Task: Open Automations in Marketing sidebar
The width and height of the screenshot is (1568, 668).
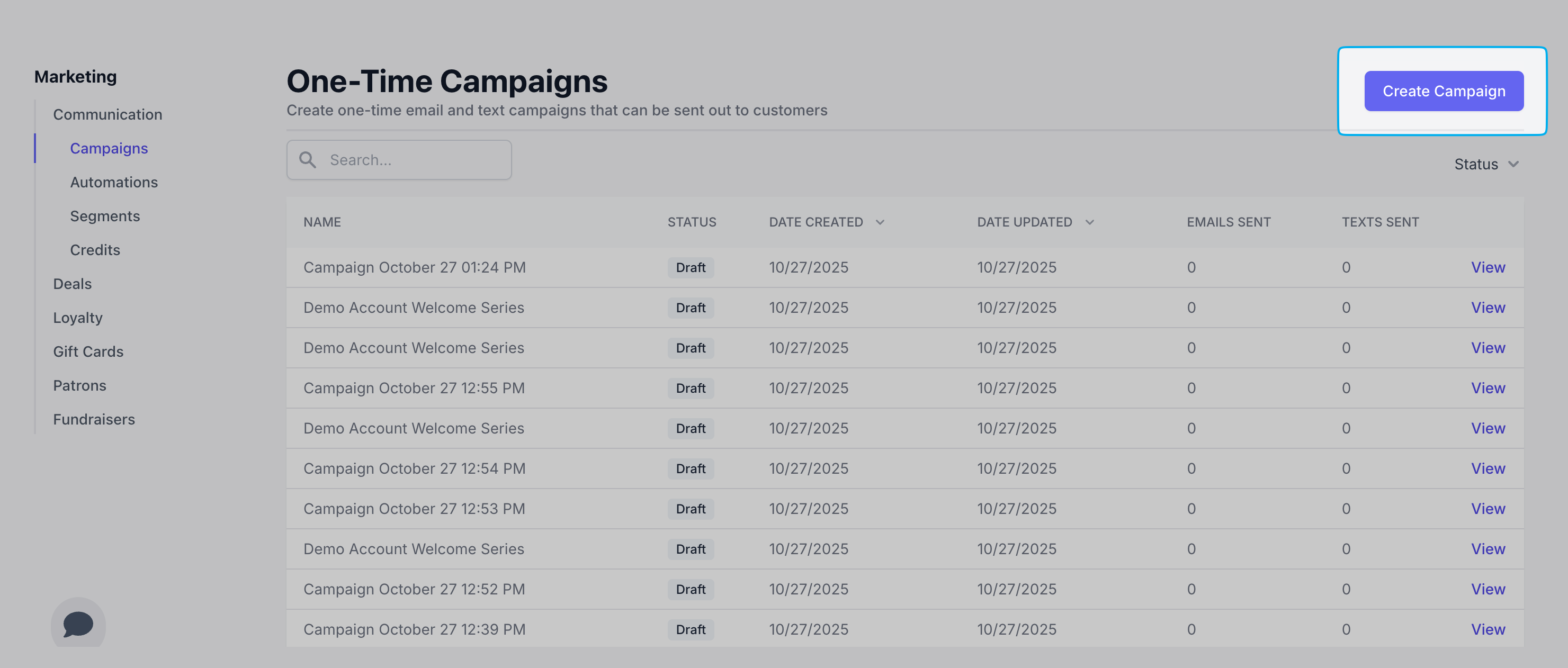Action: coord(114,182)
